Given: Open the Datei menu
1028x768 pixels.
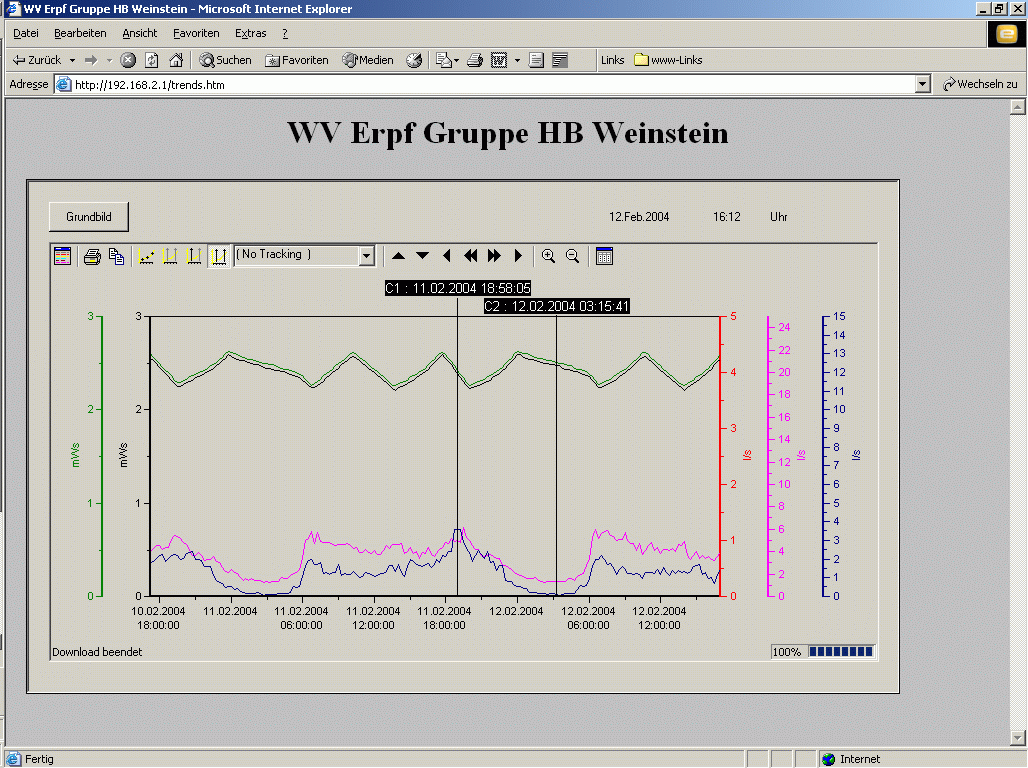Looking at the screenshot, I should pos(25,33).
